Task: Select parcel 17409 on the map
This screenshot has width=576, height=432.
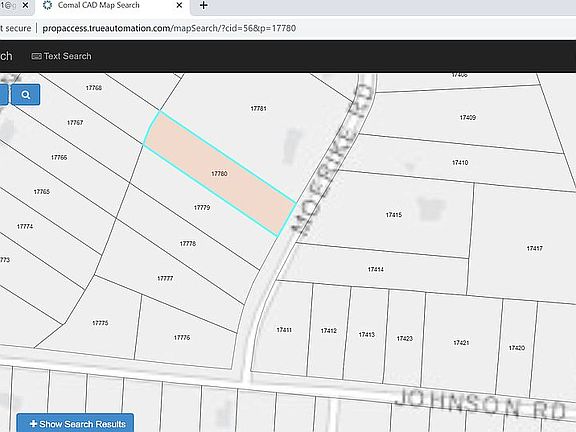Action: point(467,118)
